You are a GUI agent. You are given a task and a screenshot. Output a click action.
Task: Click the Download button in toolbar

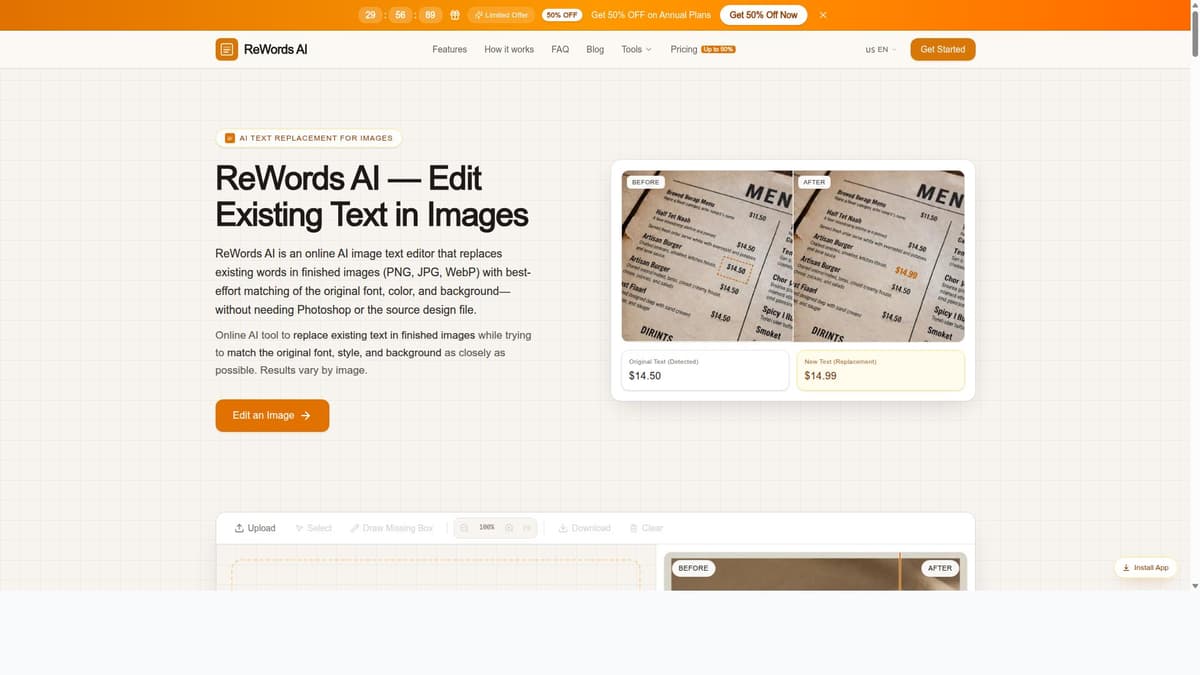coord(584,528)
